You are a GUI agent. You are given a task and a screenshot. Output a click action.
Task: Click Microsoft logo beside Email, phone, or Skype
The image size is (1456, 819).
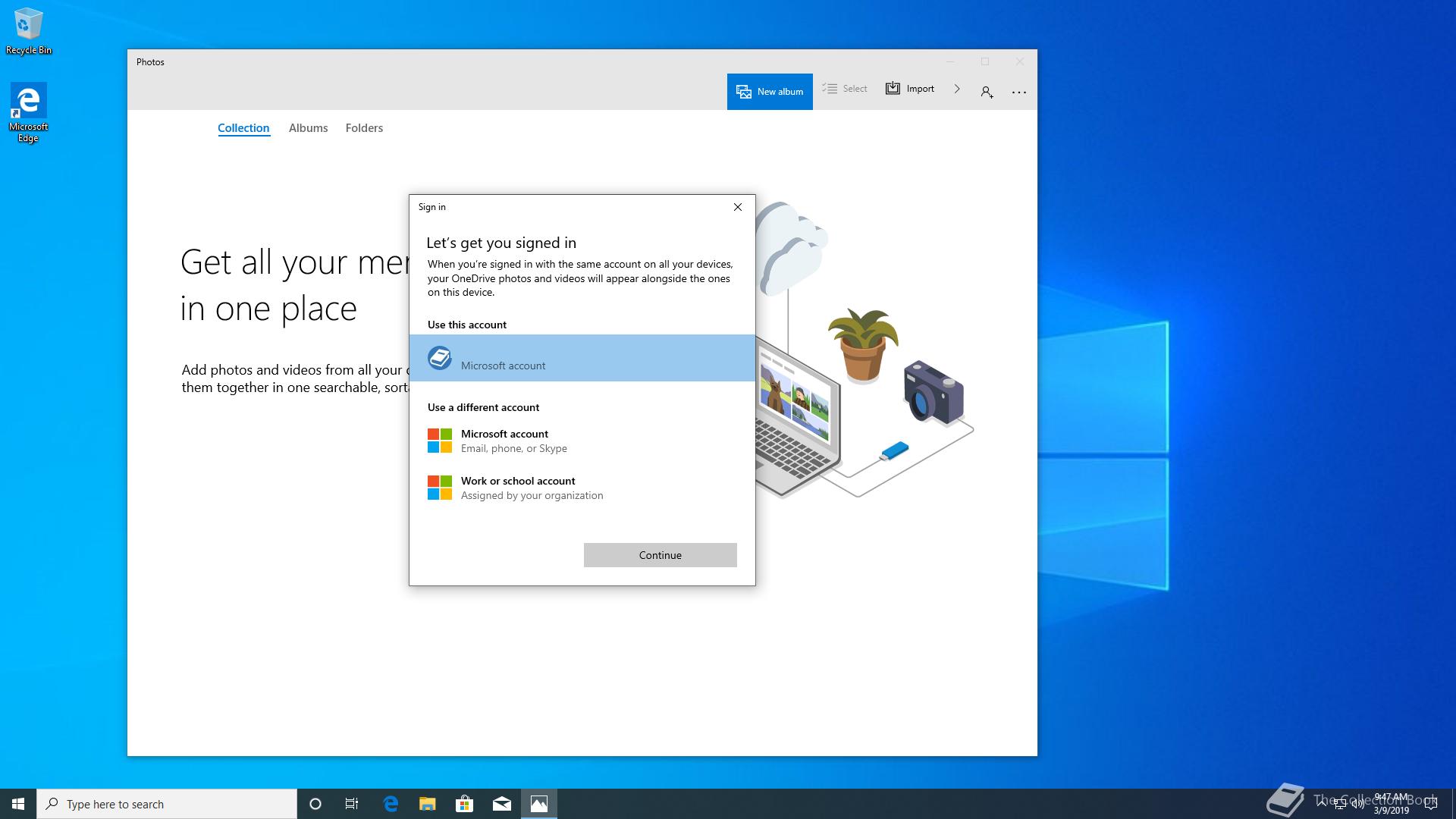(x=440, y=441)
